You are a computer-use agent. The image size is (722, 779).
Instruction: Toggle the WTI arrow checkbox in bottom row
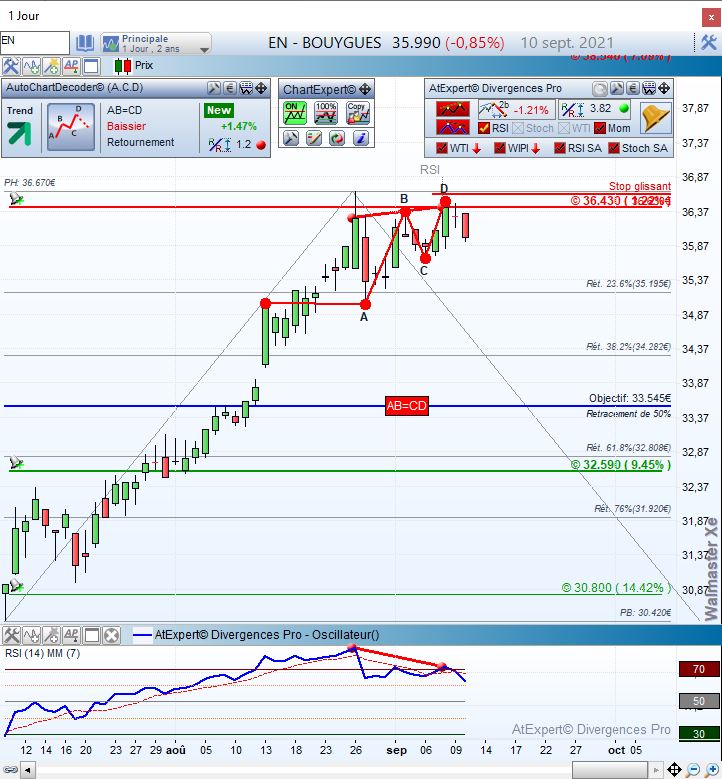[442, 148]
